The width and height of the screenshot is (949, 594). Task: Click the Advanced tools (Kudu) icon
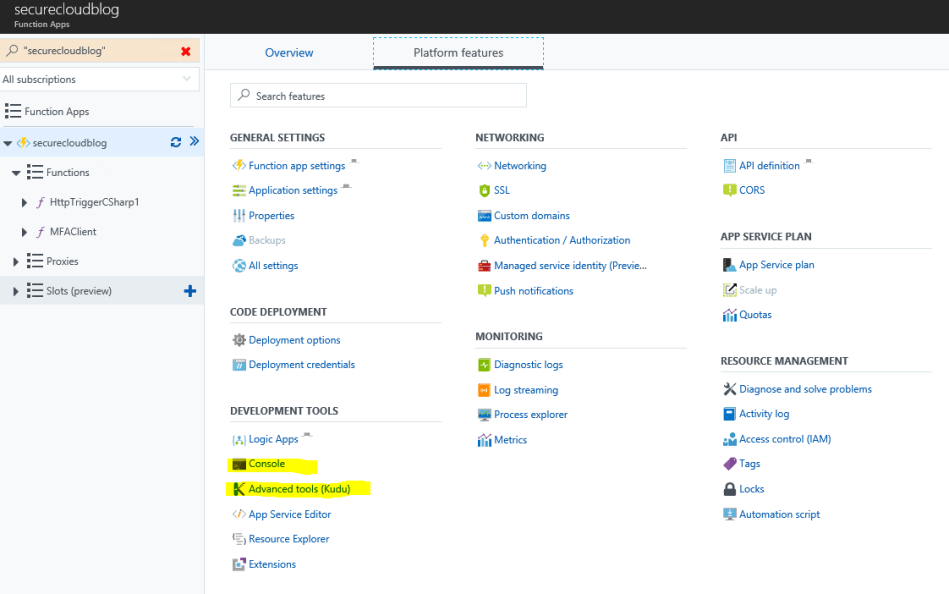pos(239,489)
